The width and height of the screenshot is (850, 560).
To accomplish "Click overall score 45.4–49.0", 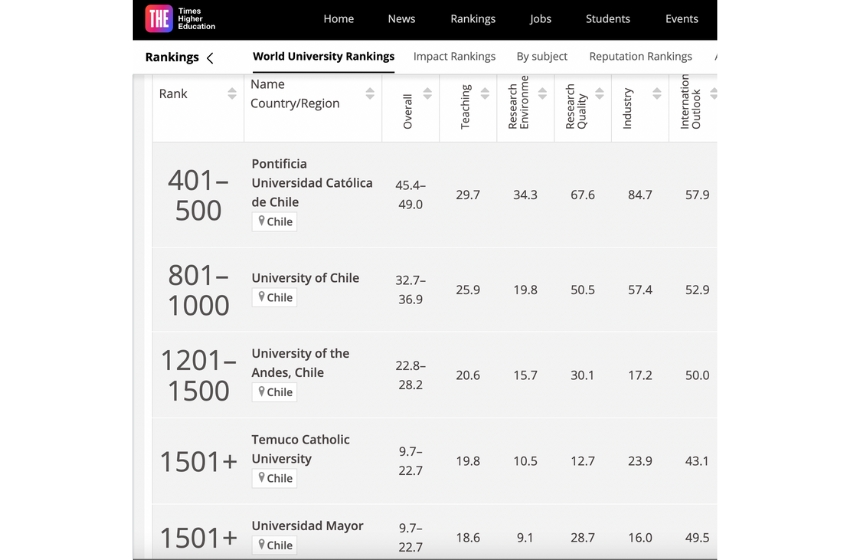I will (410, 195).
